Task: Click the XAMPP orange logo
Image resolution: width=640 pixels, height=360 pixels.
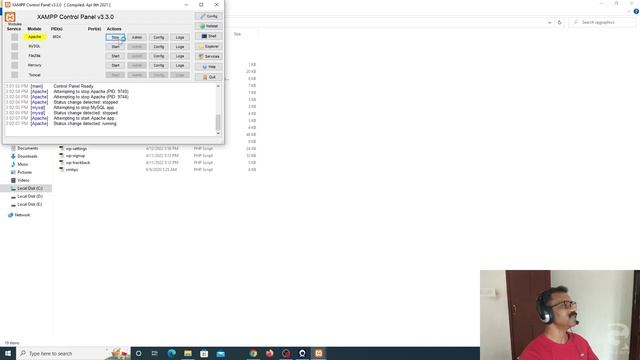Action: point(10,17)
